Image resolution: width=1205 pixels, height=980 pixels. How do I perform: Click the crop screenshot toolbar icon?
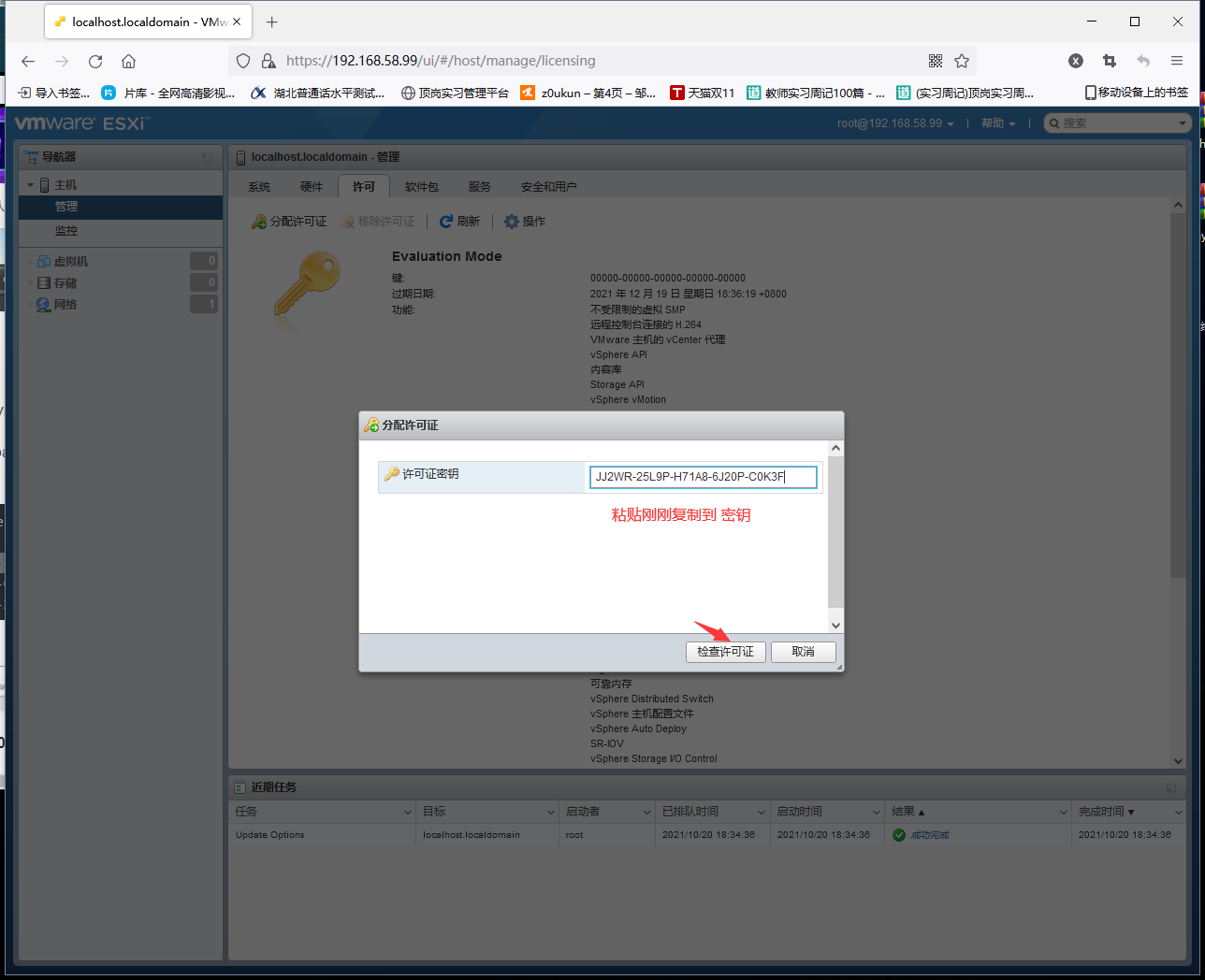click(x=1110, y=61)
